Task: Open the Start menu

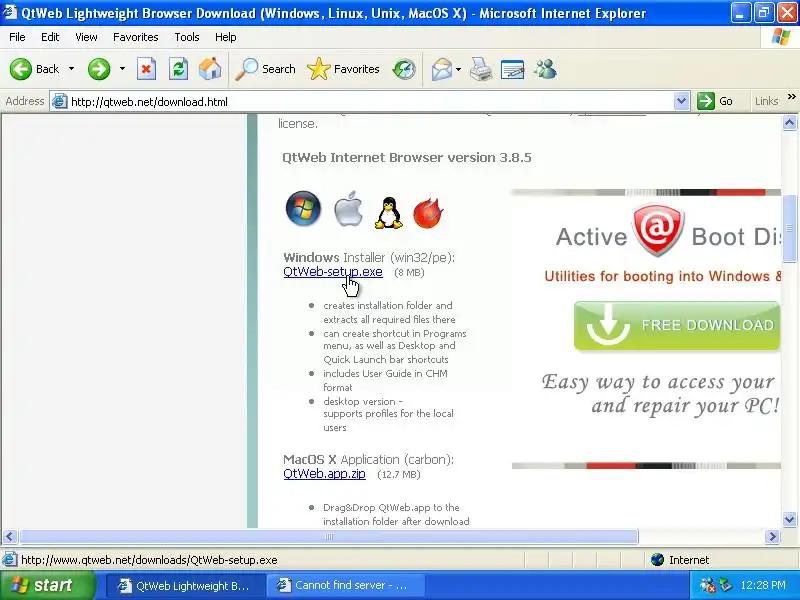Action: point(47,585)
